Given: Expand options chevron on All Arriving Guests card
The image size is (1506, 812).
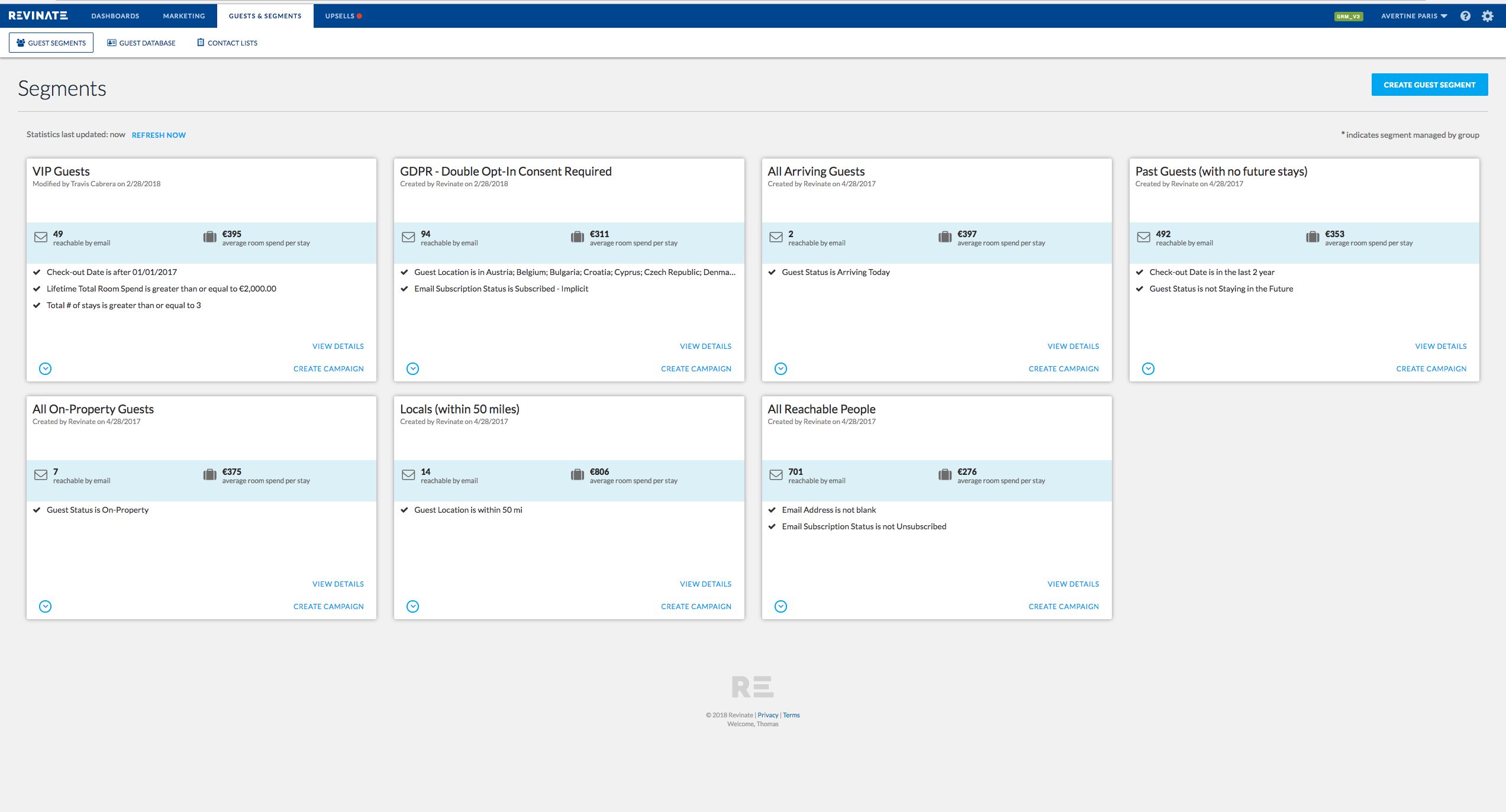Looking at the screenshot, I should click(781, 368).
